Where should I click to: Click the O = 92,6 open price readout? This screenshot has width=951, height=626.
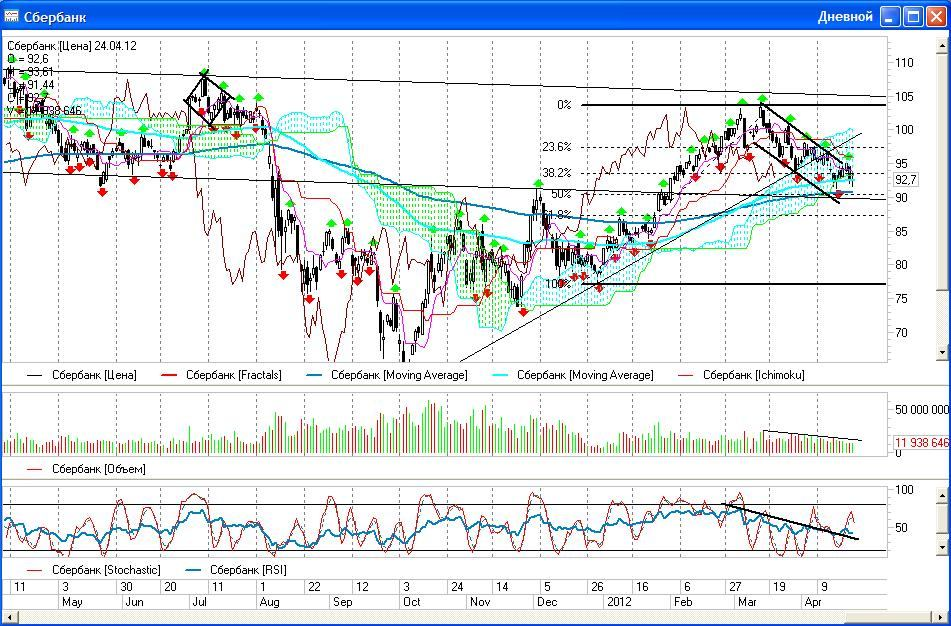click(28, 59)
